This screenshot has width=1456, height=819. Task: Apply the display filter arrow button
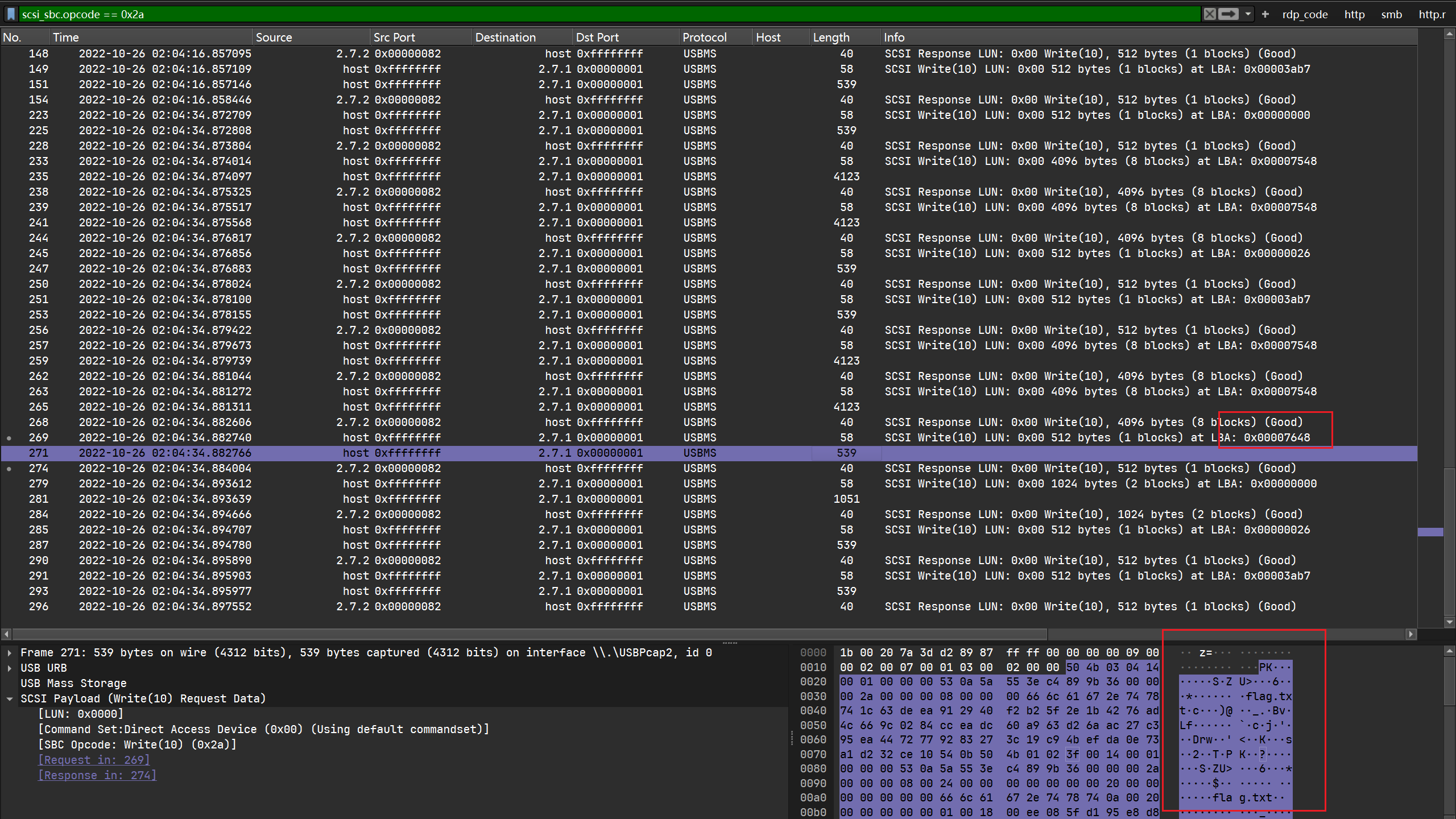[x=1228, y=14]
